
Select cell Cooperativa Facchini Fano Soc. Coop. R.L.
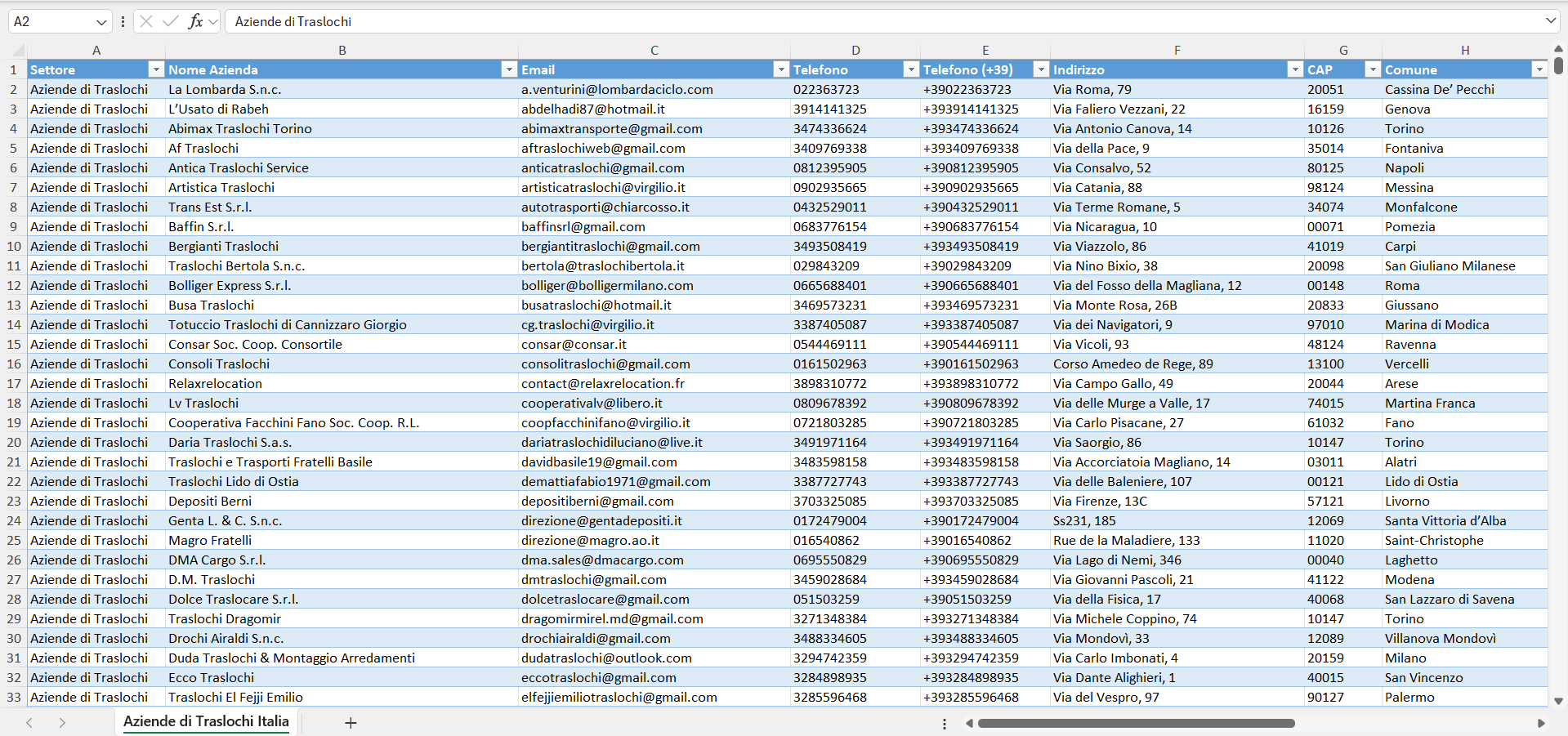pos(342,422)
